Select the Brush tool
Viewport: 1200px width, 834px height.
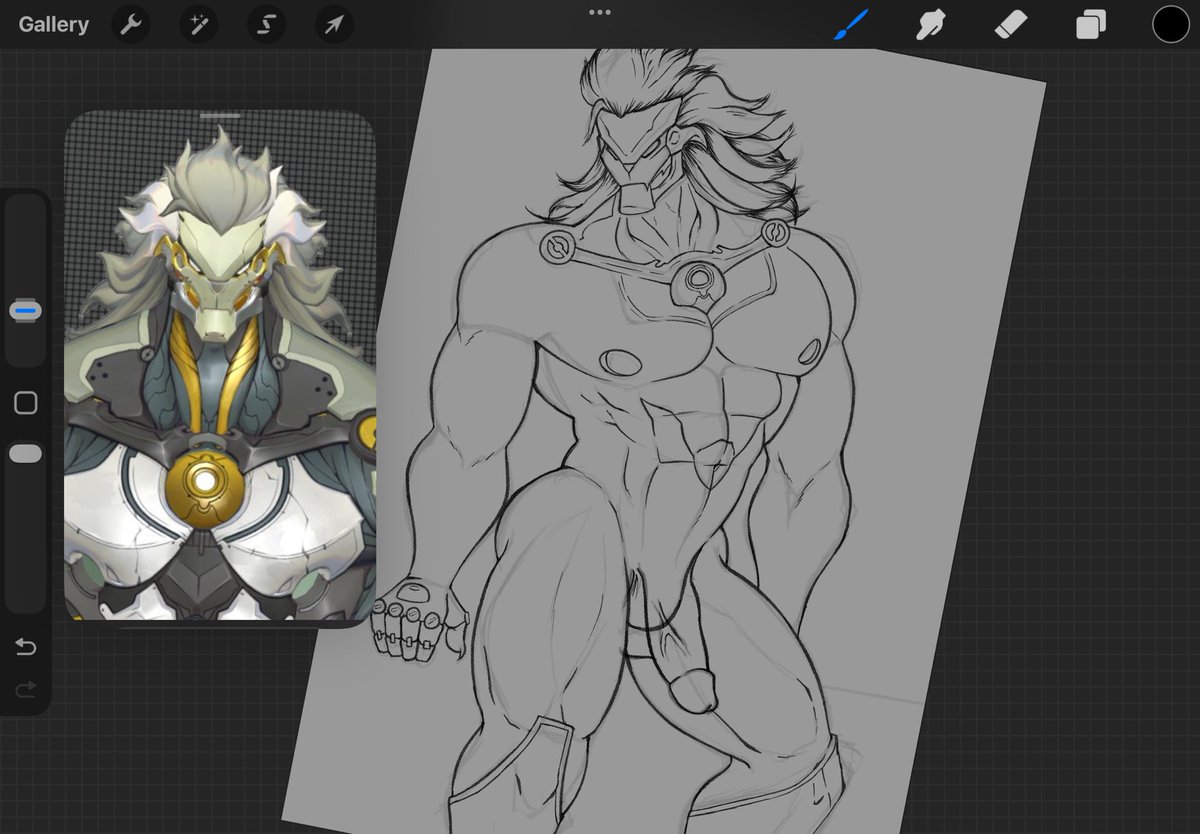click(x=851, y=24)
